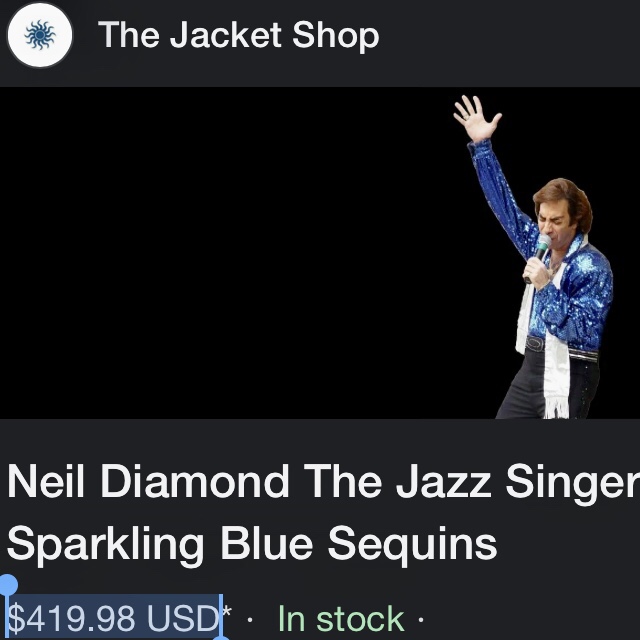Open The Jacket Shop sun logo icon

(x=40, y=36)
